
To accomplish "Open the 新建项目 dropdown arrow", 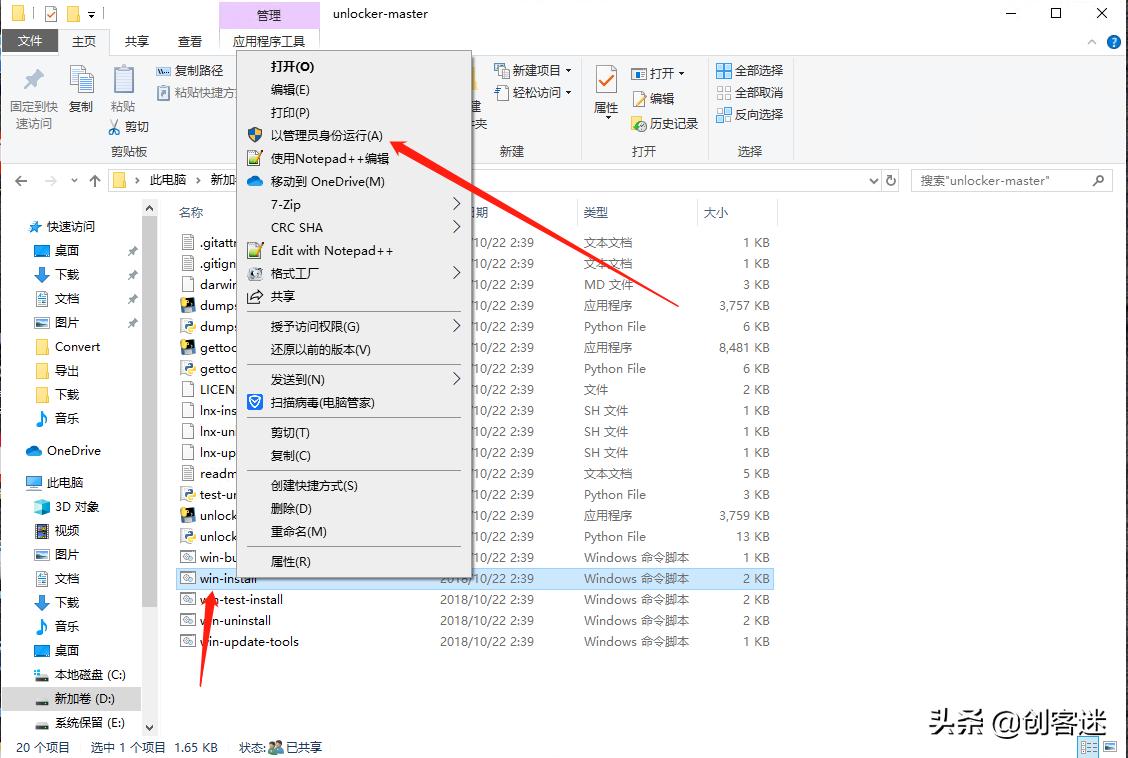I will 568,69.
